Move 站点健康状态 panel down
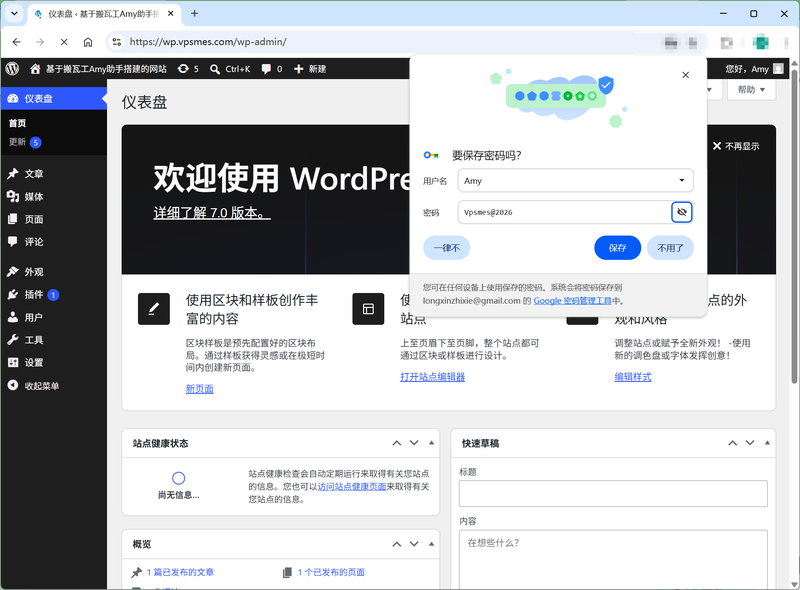This screenshot has height=590, width=800. 414,443
